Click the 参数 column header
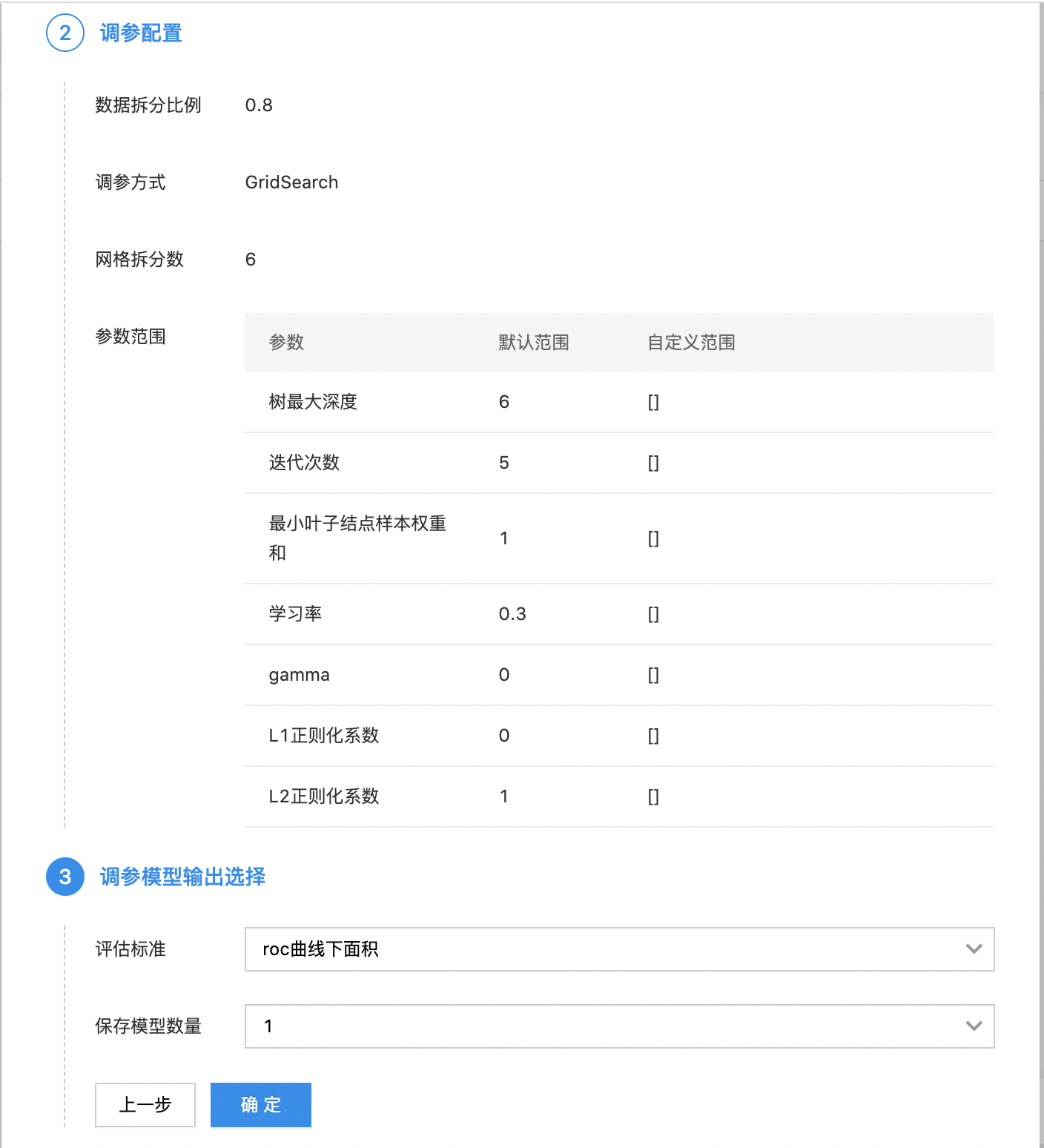 pos(286,343)
